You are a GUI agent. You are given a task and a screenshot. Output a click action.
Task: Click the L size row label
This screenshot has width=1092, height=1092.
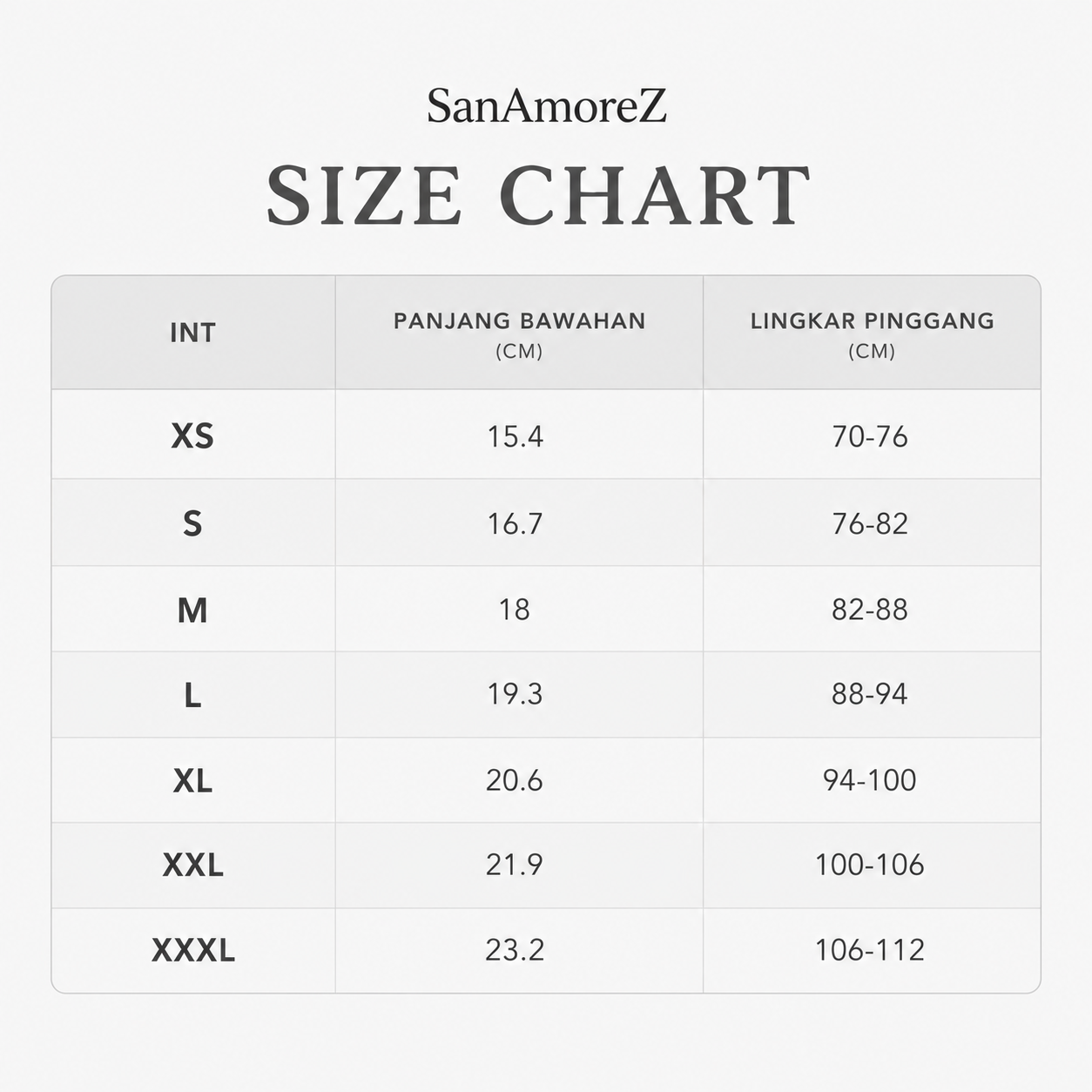[192, 695]
